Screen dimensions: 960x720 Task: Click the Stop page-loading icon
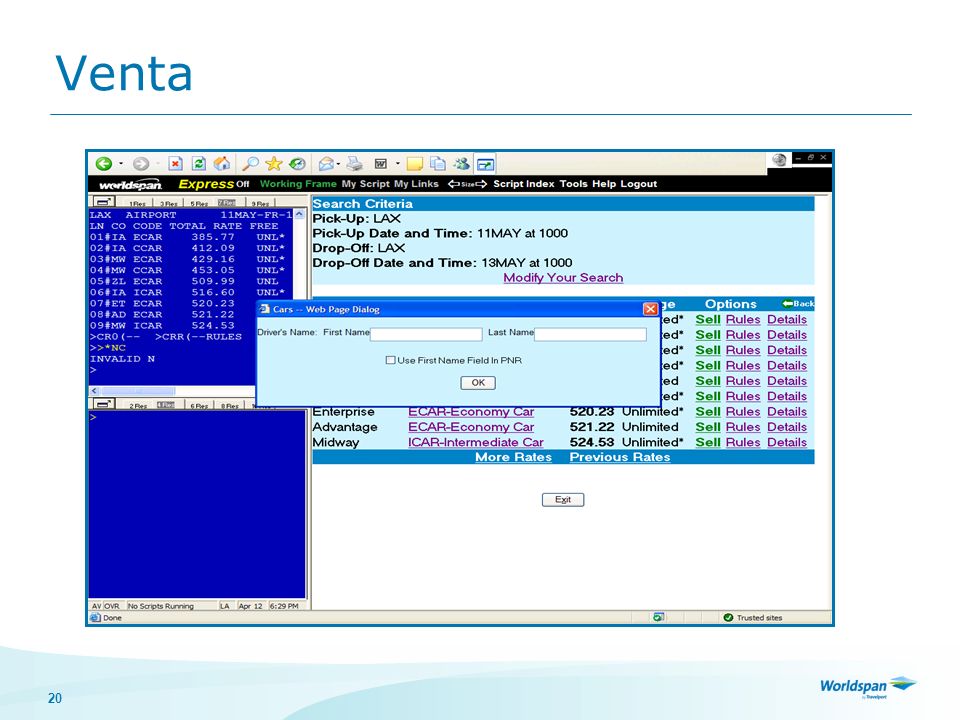pyautogui.click(x=176, y=163)
